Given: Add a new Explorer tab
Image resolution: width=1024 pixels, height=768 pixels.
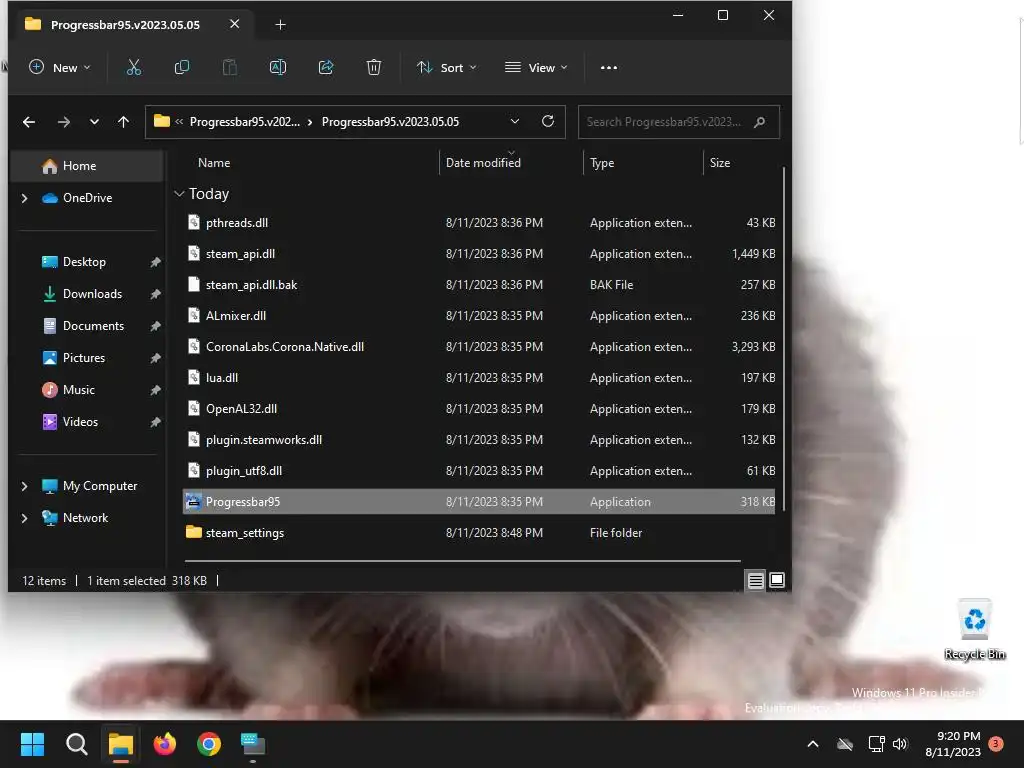Looking at the screenshot, I should (x=280, y=25).
